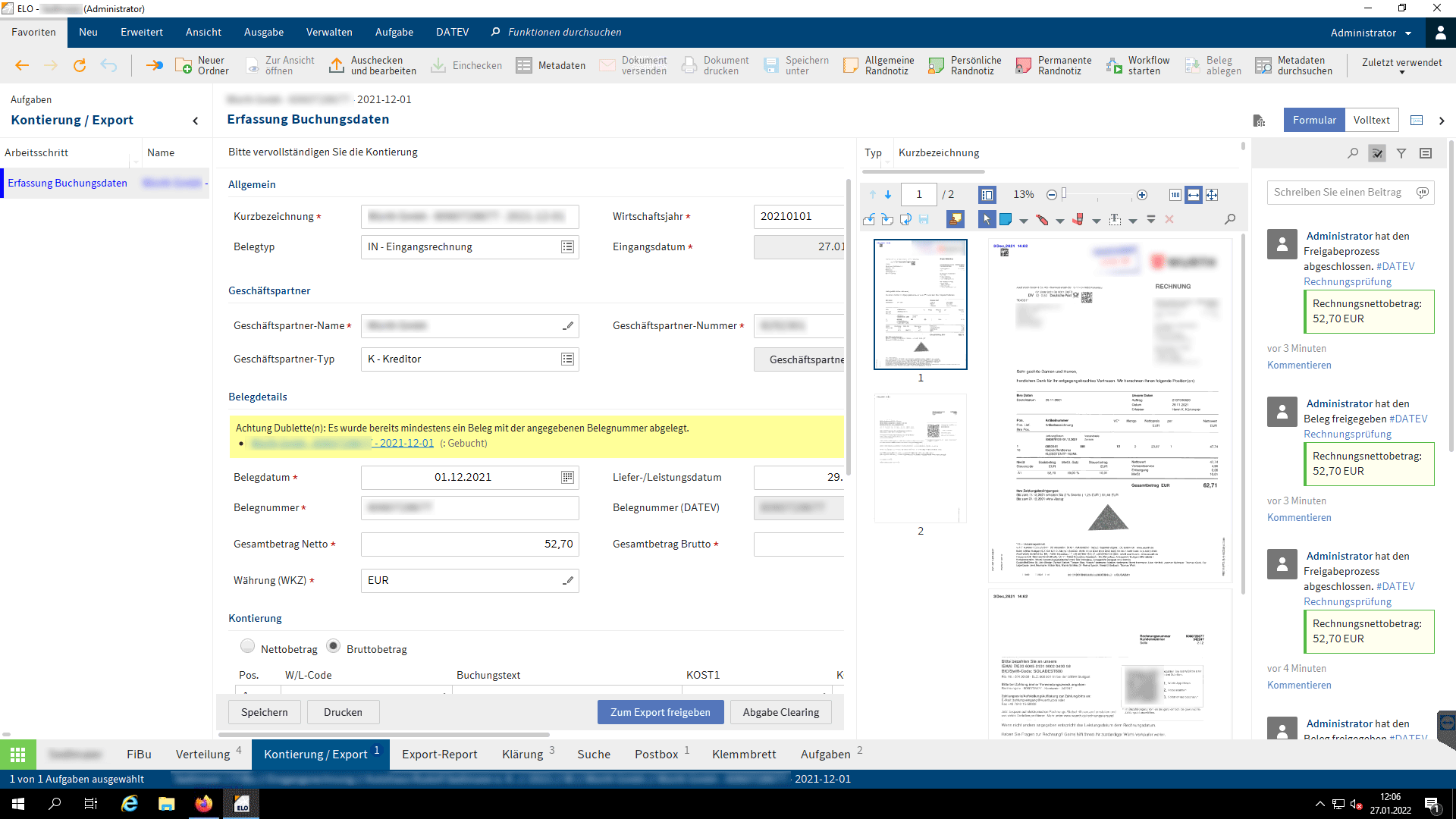The height and width of the screenshot is (819, 1456).
Task: Set viewer zoom to 100 percent icon
Action: 1175,195
